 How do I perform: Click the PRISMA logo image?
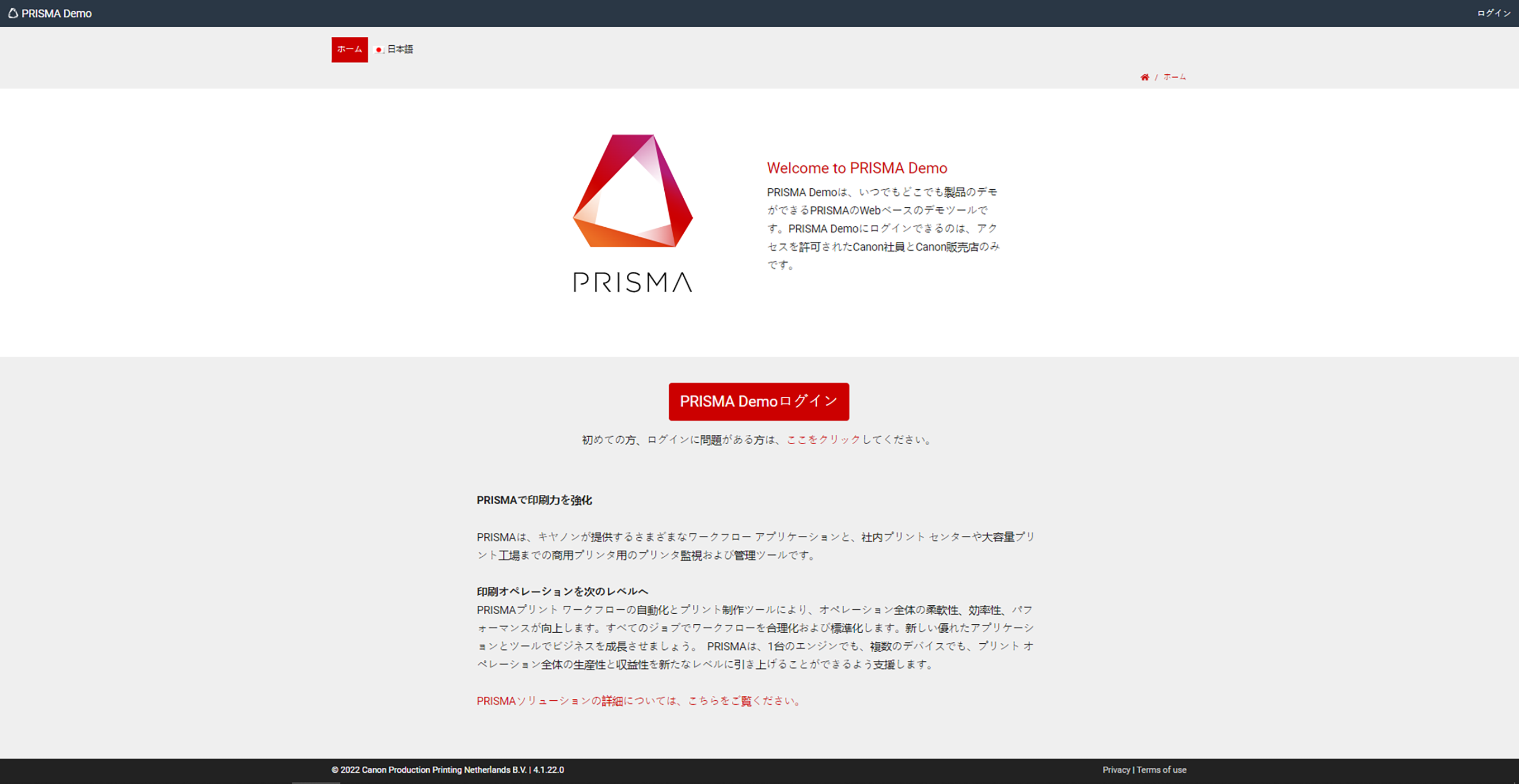coord(633,213)
